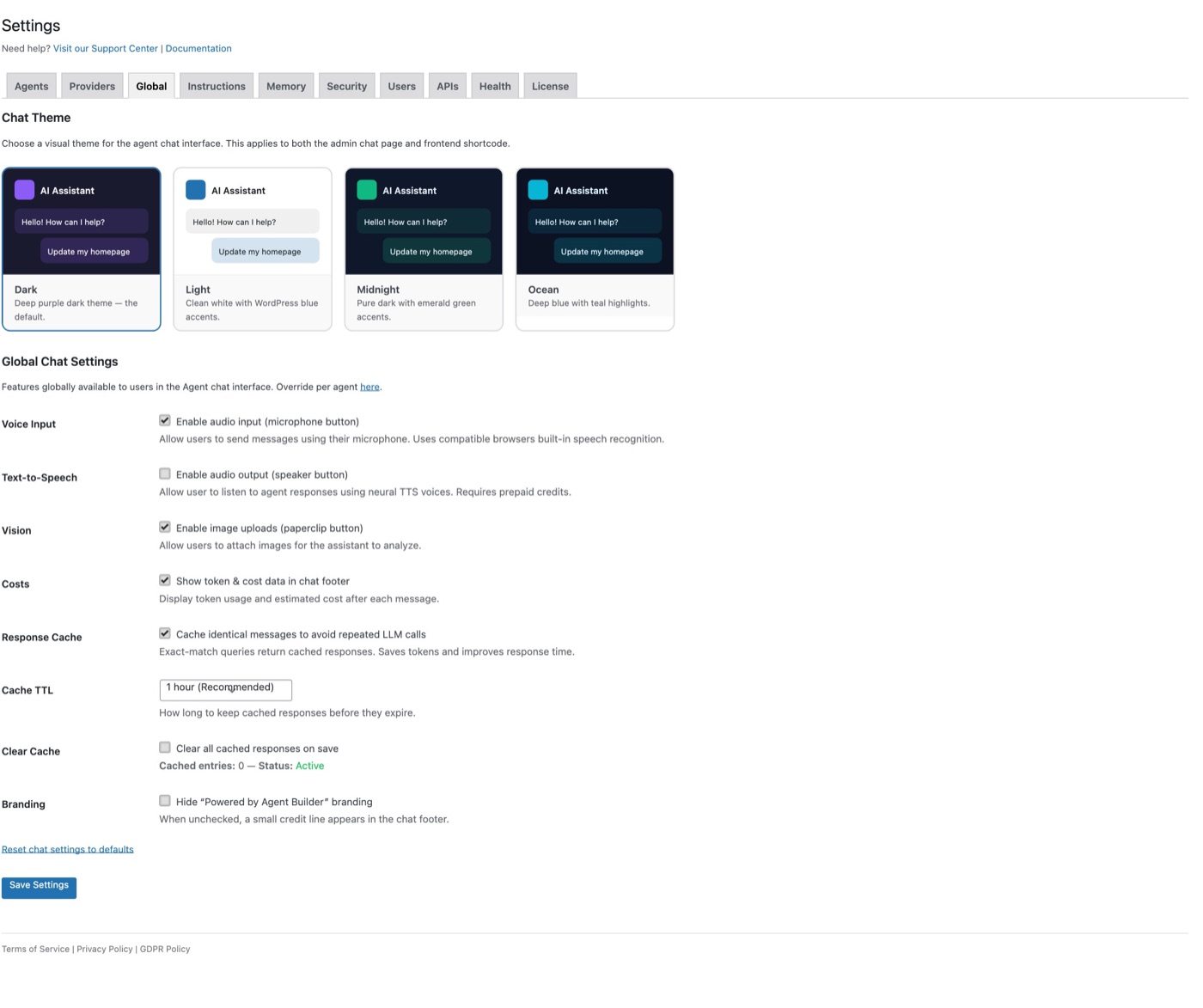Disable audio input microphone checkbox
The image size is (1203, 1008).
[x=165, y=421]
